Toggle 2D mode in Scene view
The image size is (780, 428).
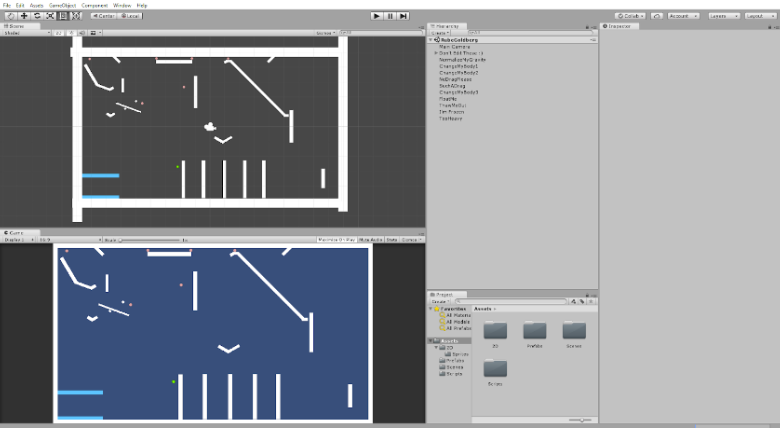59,33
